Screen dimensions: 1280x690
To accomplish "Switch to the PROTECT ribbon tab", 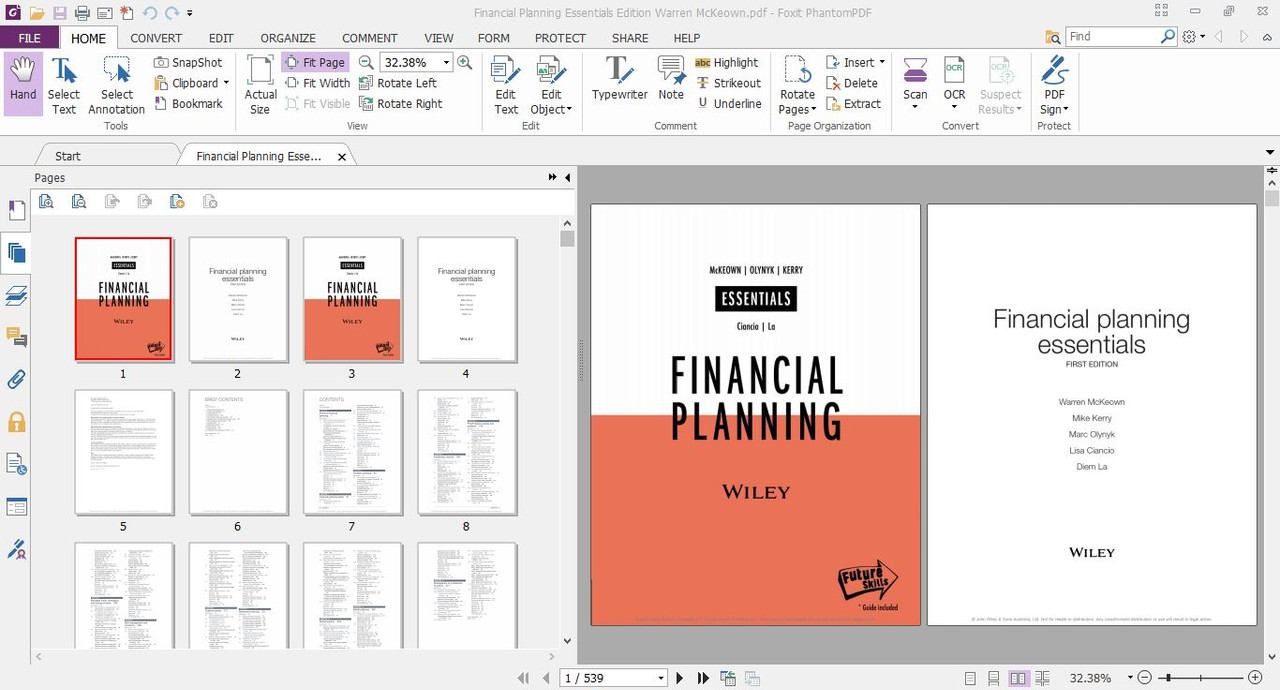I will point(560,38).
